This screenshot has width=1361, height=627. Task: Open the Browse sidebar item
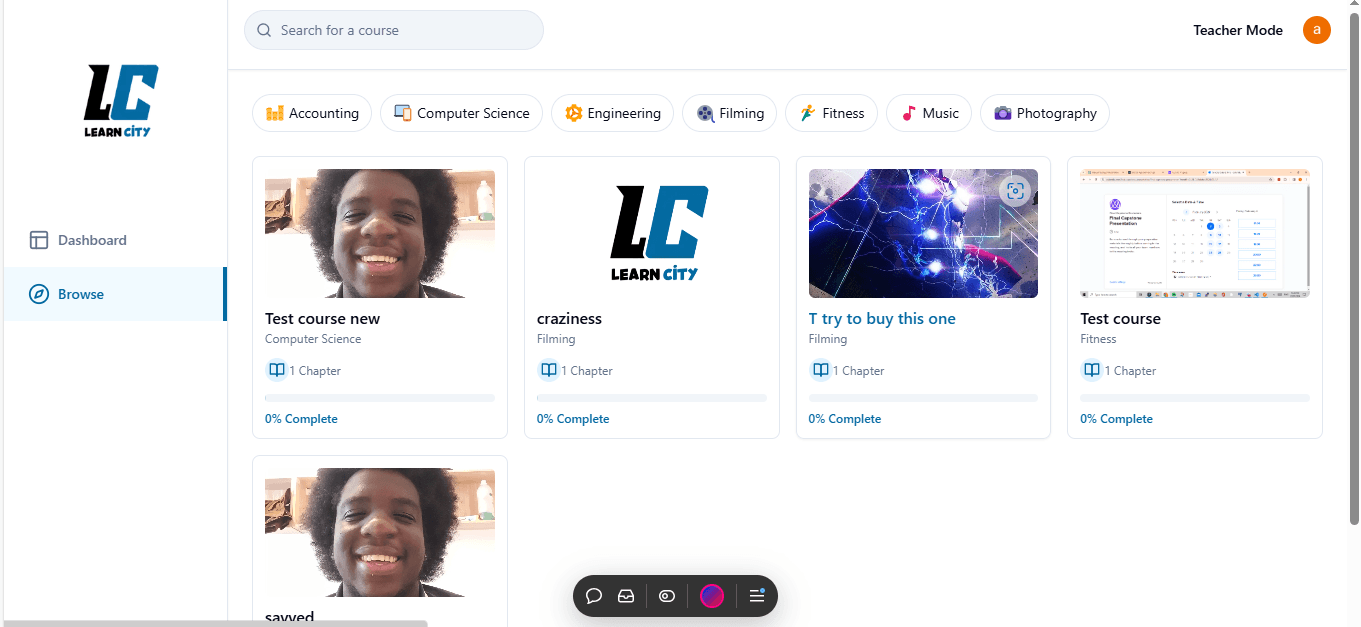(80, 294)
